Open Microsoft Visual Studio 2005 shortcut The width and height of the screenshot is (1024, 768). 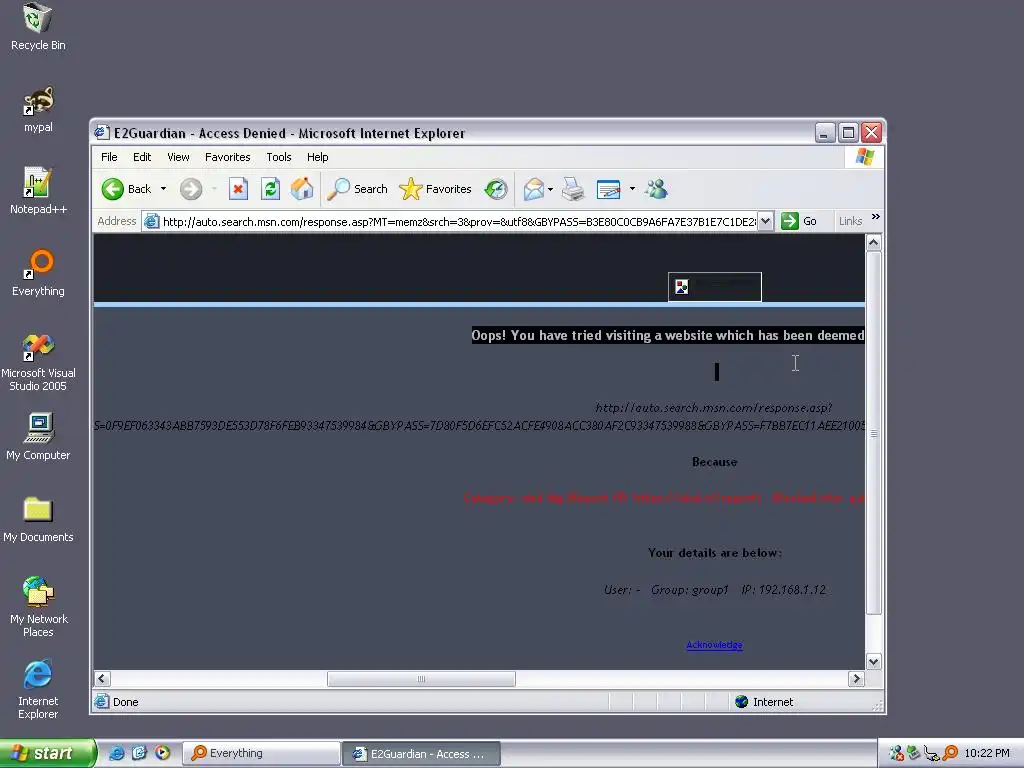tap(38, 362)
